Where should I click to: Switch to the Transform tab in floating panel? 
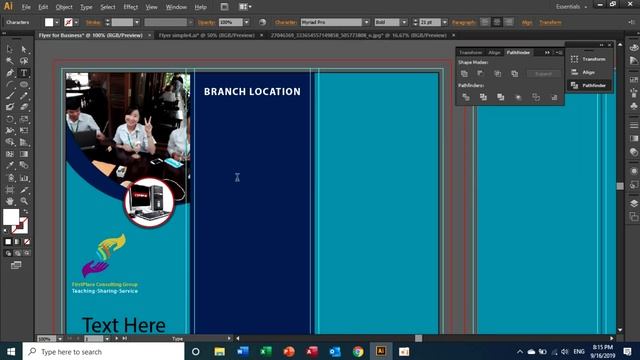470,52
